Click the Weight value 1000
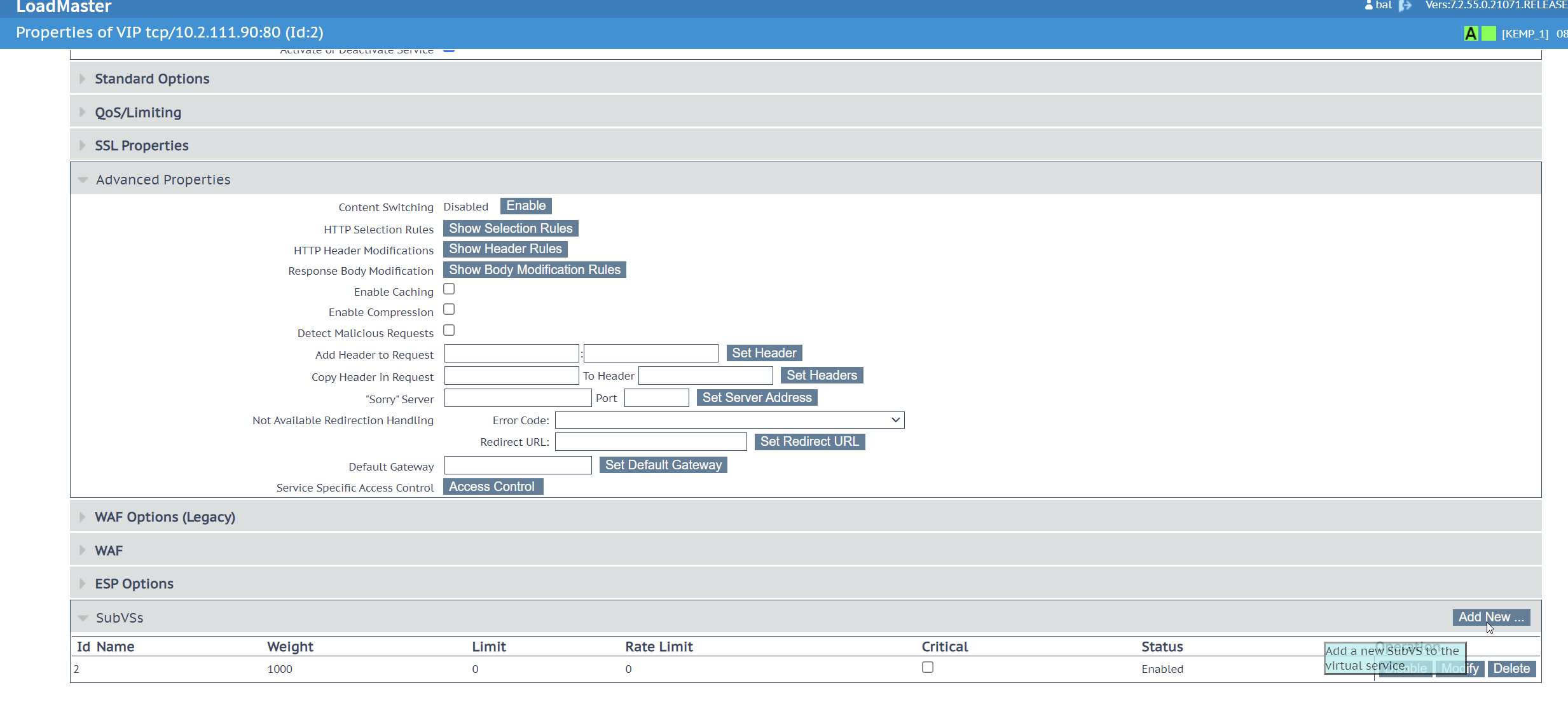The image size is (1568, 704). (280, 669)
